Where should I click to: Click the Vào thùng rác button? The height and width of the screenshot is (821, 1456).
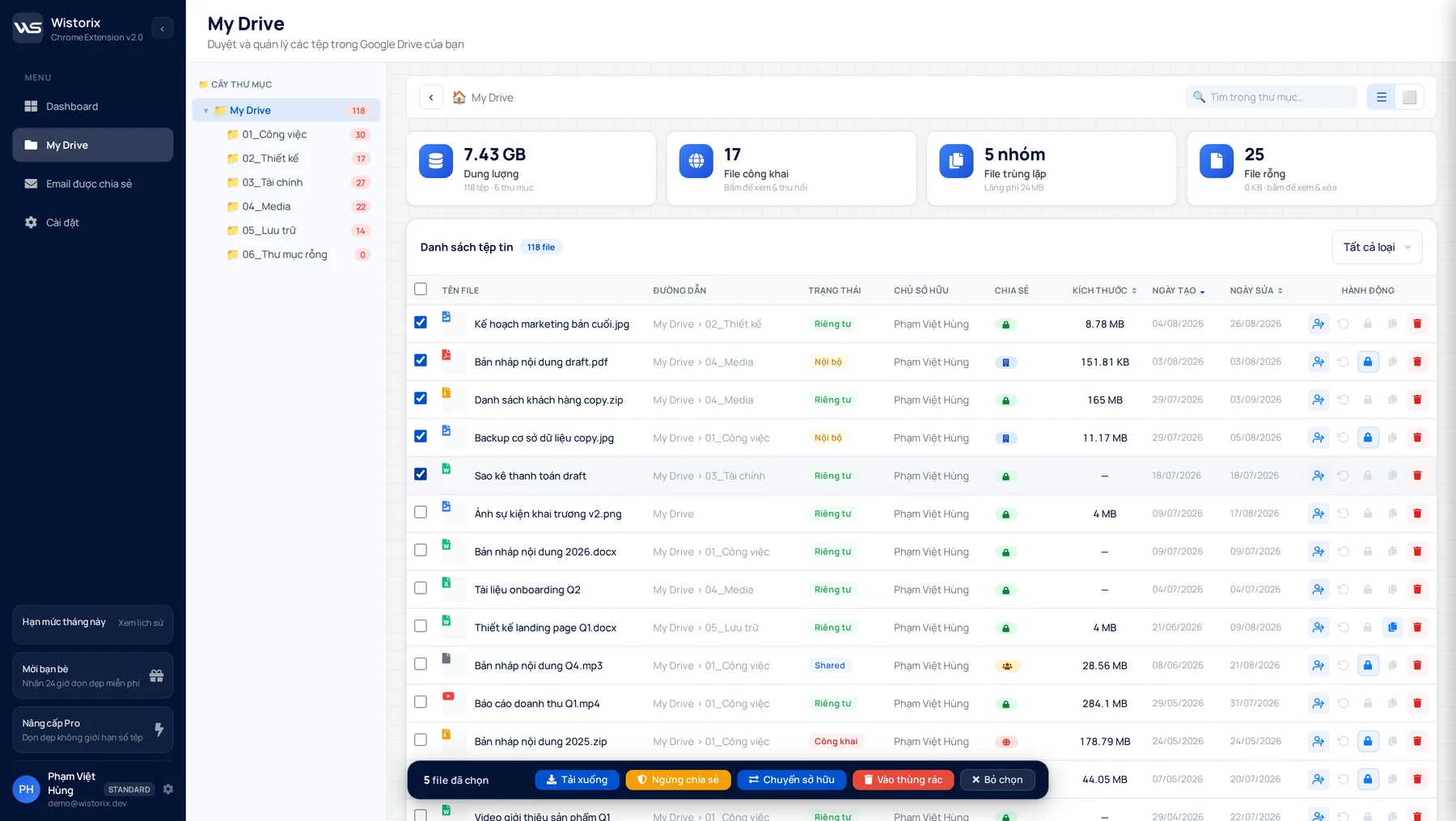click(x=903, y=780)
